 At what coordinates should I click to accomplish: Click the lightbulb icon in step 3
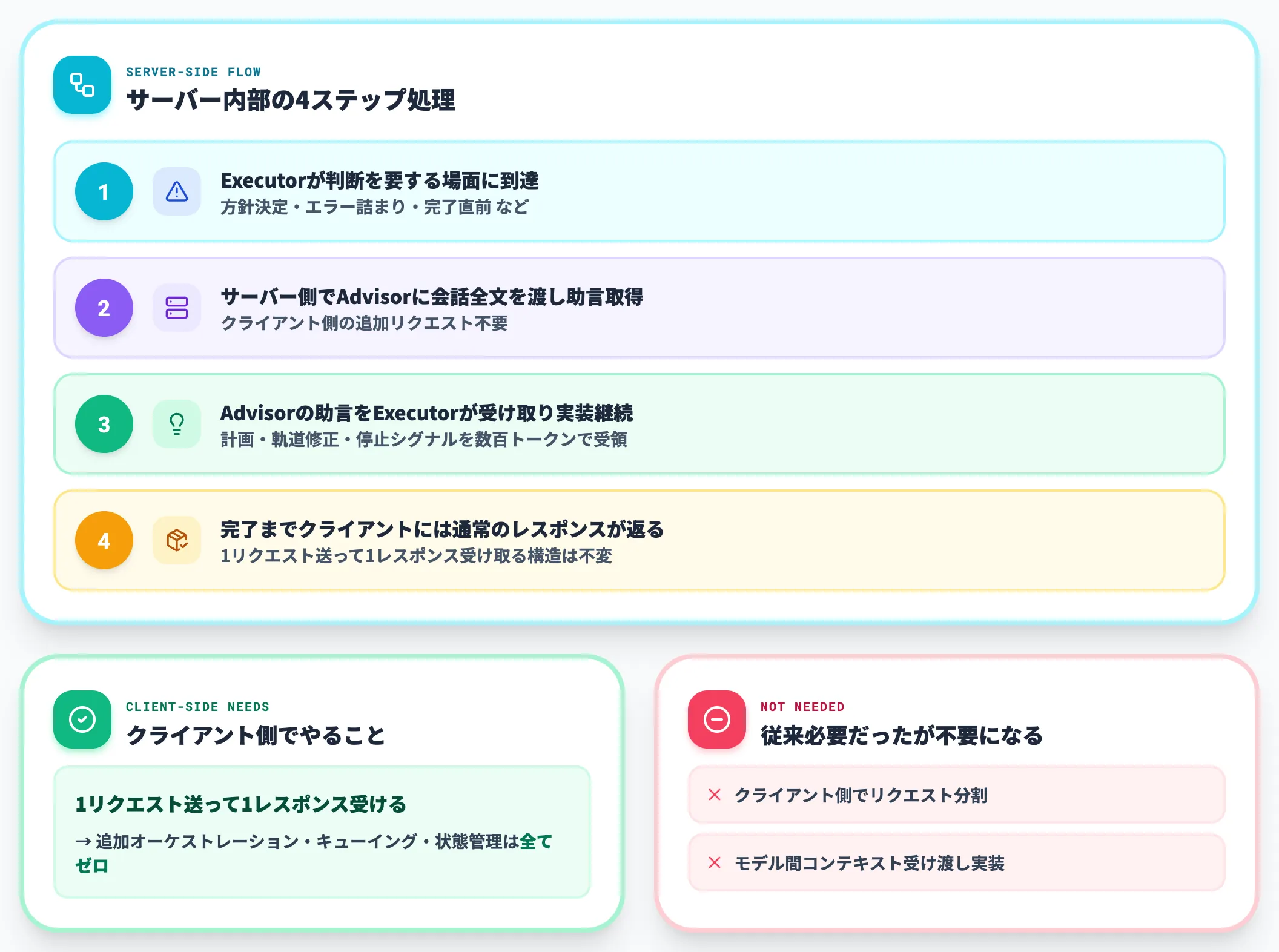[x=177, y=424]
